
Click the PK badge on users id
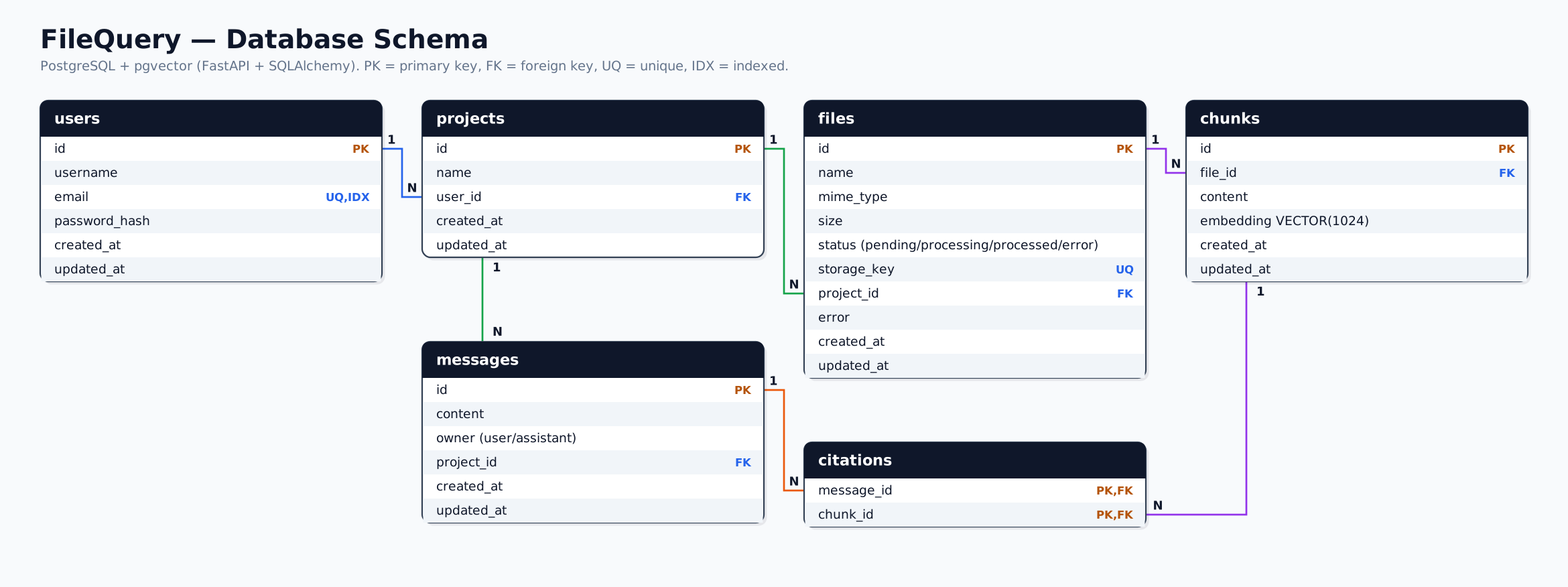361,149
